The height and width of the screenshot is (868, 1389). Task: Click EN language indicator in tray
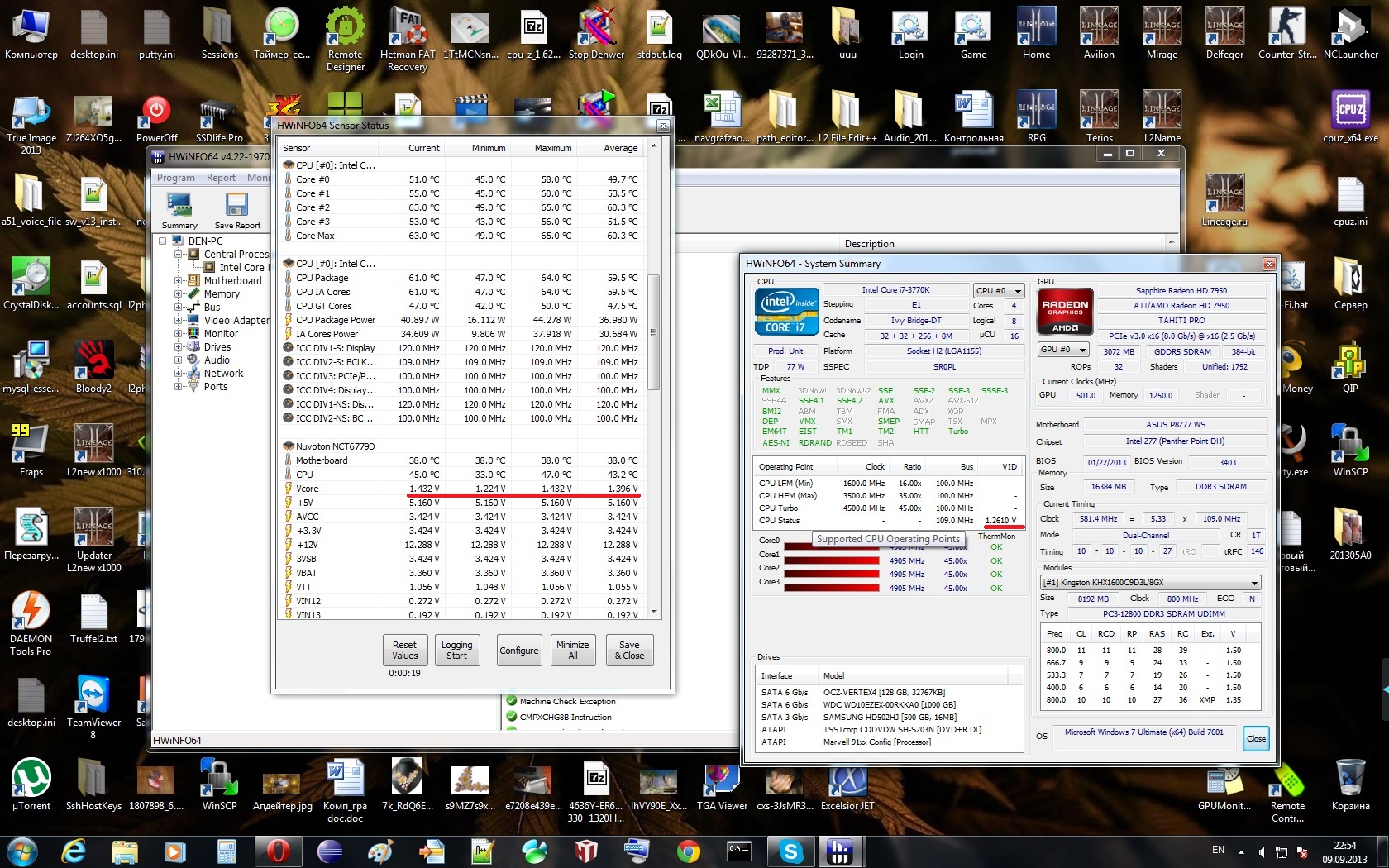point(1218,850)
